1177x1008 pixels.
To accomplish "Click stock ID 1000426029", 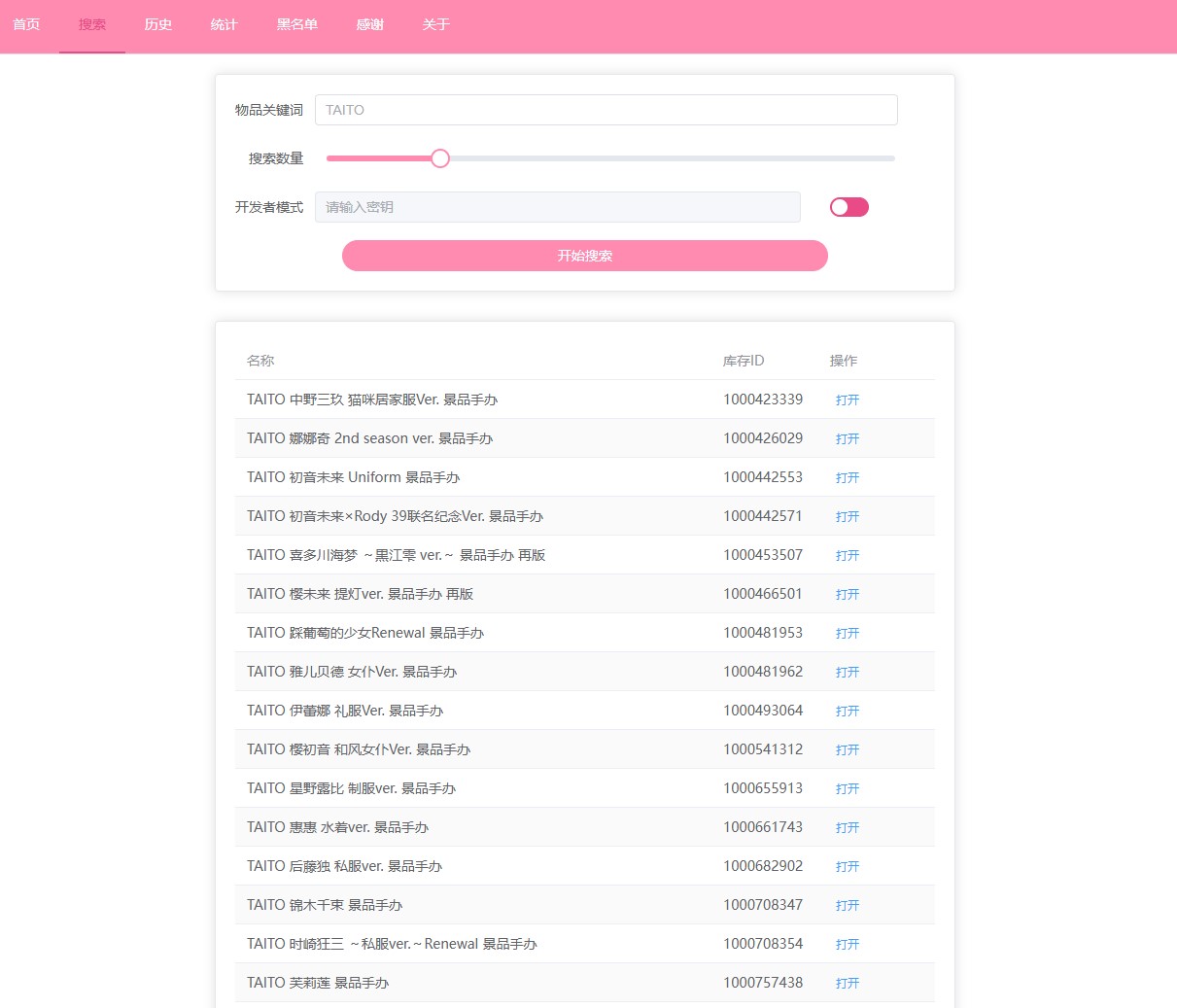I will pyautogui.click(x=763, y=438).
